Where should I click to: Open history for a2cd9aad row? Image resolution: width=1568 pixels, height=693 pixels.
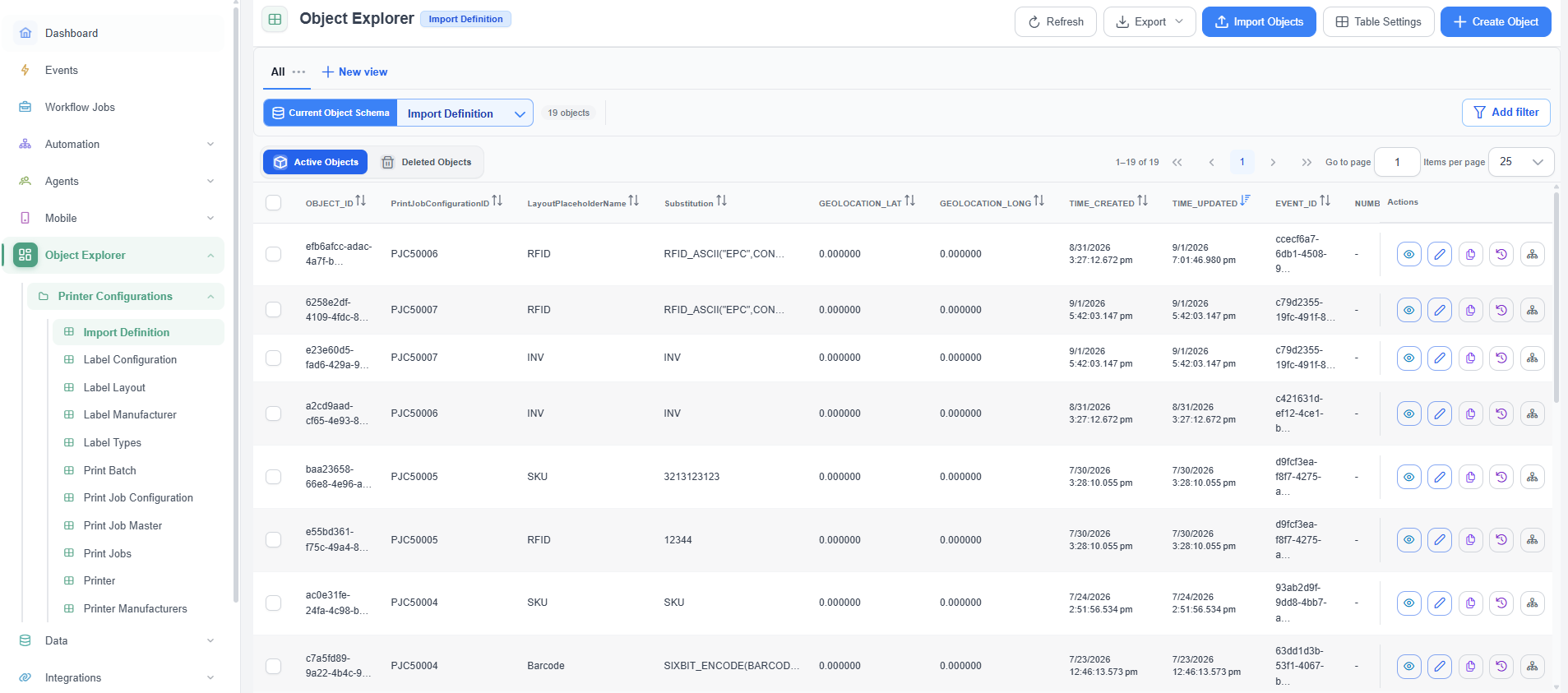tap(1501, 413)
